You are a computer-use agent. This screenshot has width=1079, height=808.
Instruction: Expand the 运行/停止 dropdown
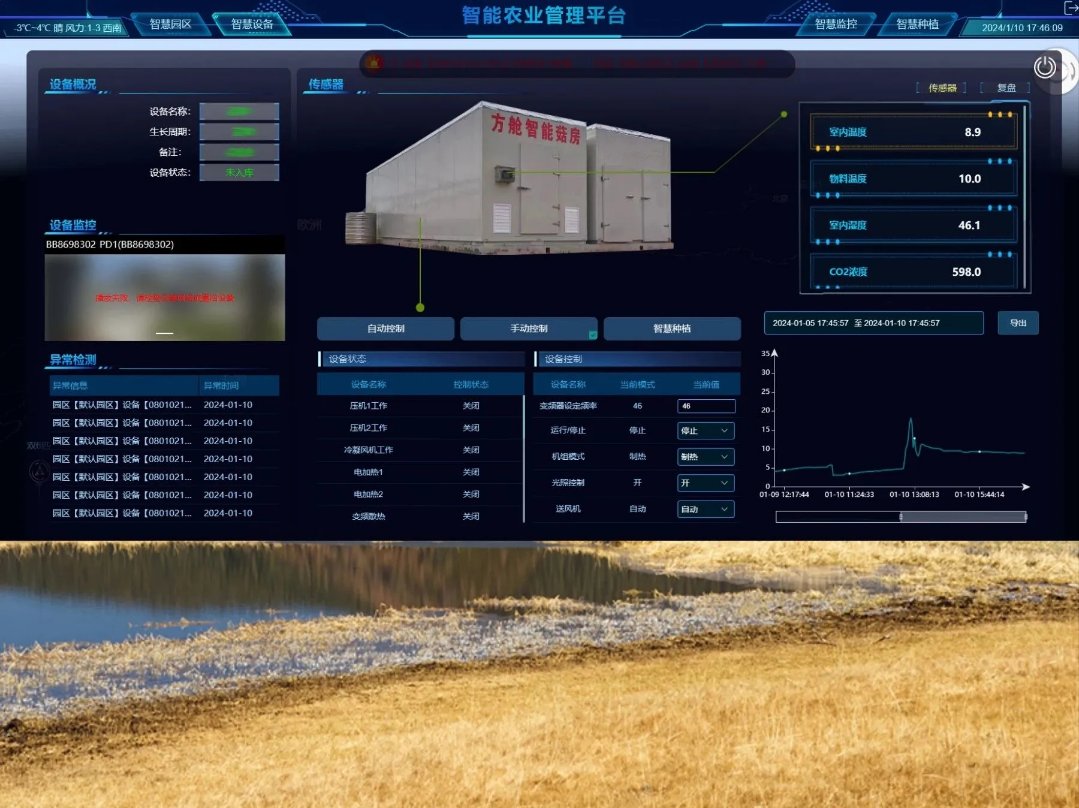click(x=705, y=431)
